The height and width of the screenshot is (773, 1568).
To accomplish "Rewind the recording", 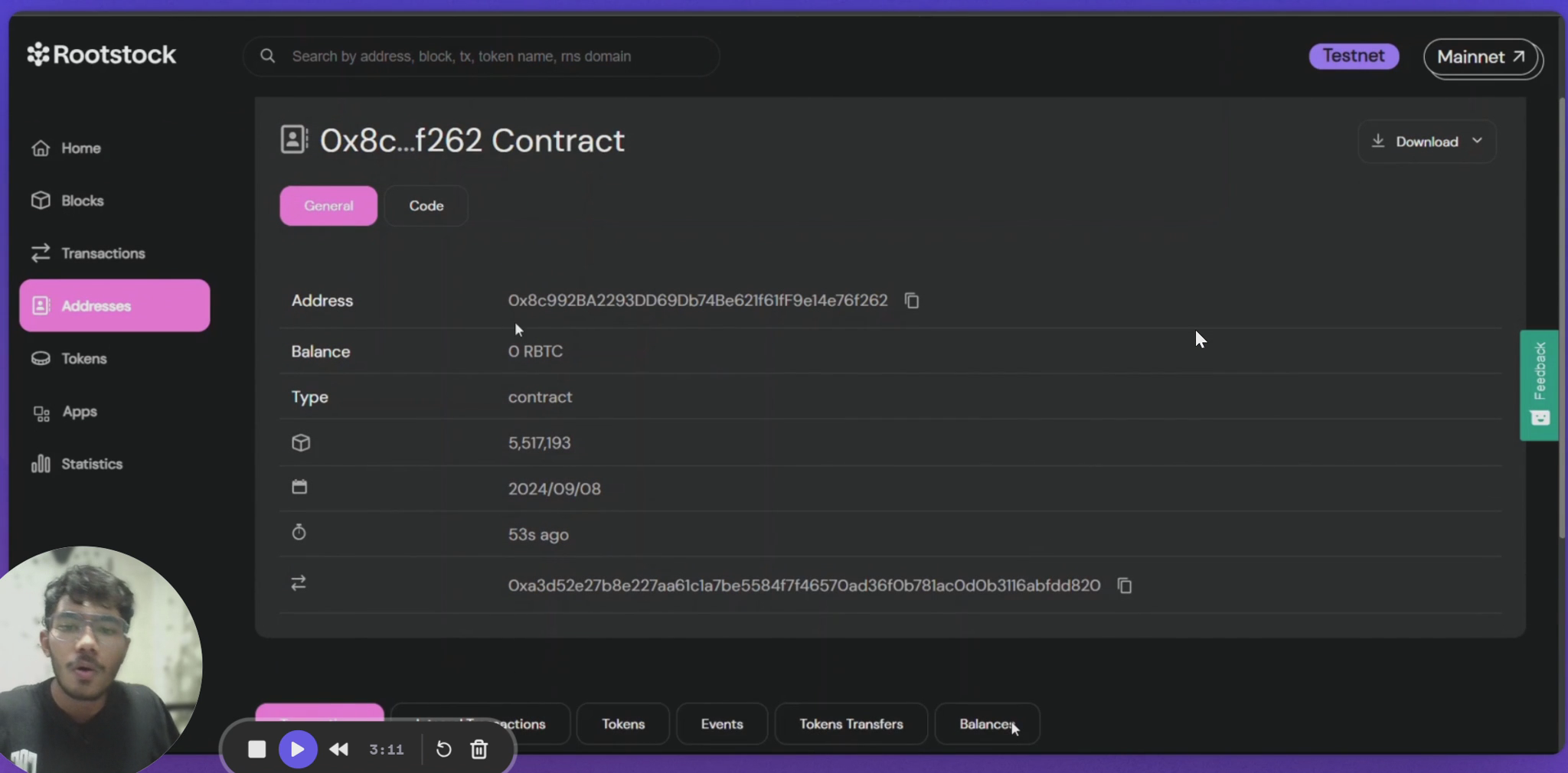I will pyautogui.click(x=338, y=749).
